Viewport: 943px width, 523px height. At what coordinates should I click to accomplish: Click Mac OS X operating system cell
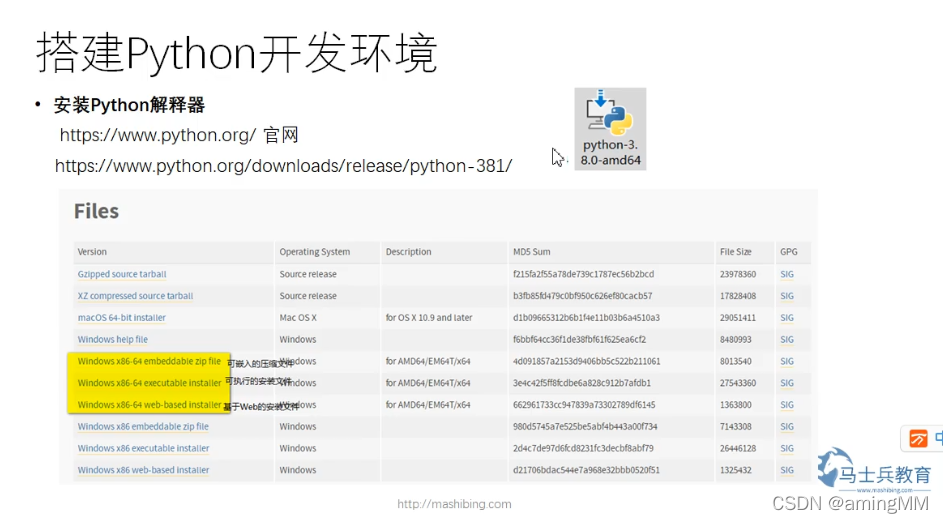[298, 317]
